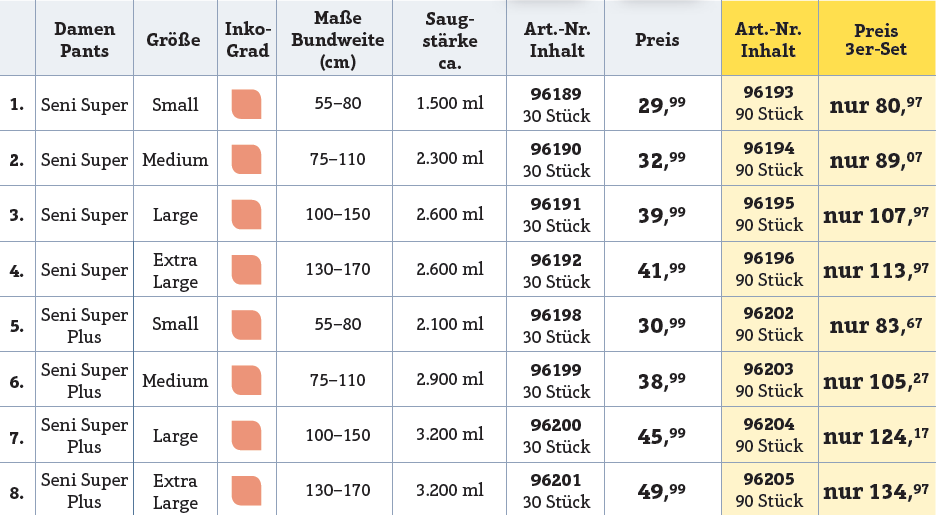Viewport: 936px width, 515px height.
Task: Click the set price nur 134,97
Action: [x=876, y=491]
